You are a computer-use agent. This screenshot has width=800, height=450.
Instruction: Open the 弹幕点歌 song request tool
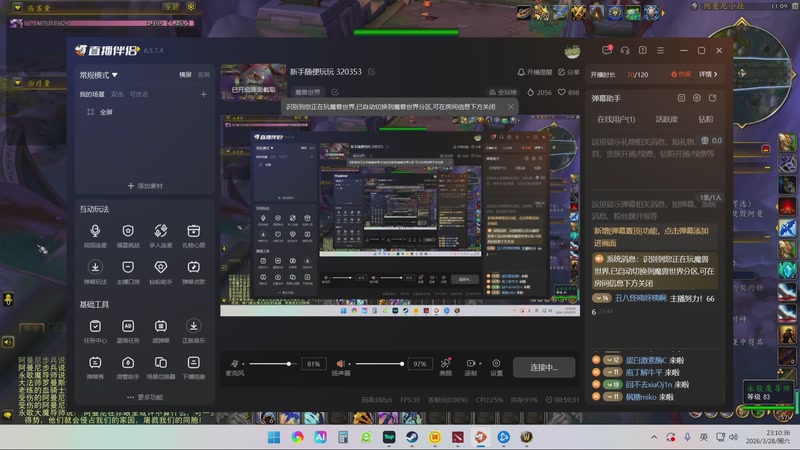193,272
